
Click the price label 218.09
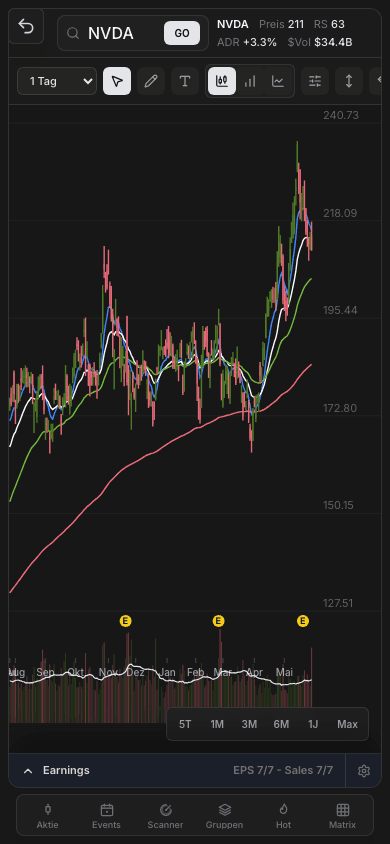(x=340, y=213)
